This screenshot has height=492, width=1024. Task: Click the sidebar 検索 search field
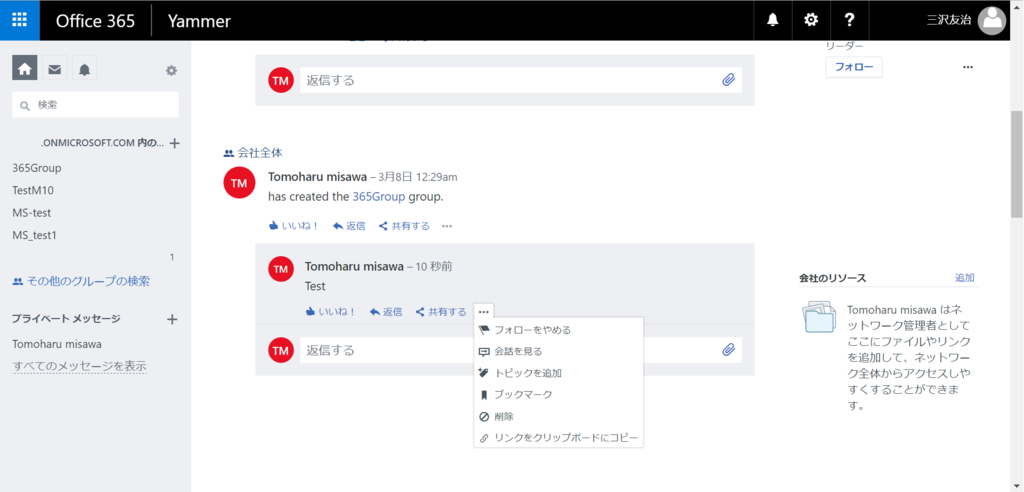[95, 105]
